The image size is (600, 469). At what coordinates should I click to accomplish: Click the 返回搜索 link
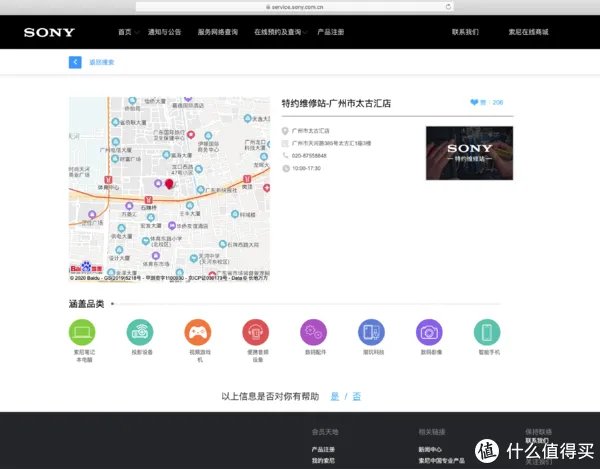102,62
